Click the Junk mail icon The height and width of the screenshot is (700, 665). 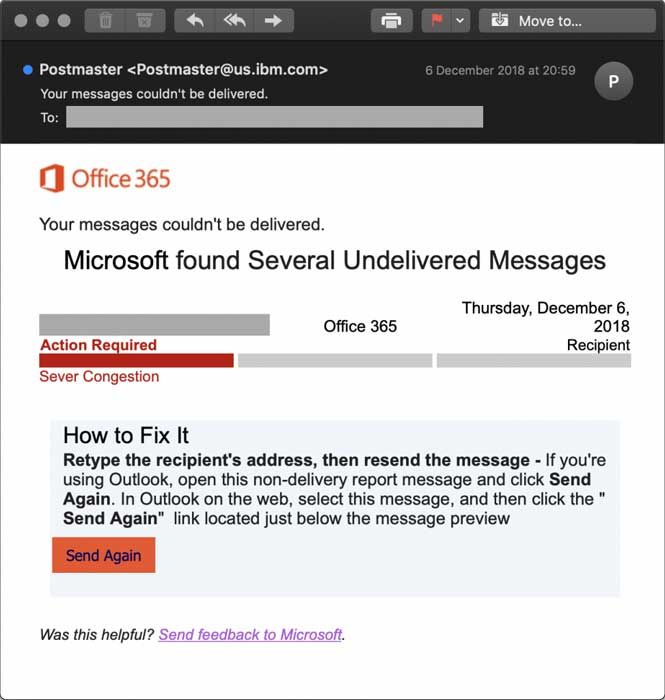coord(144,20)
